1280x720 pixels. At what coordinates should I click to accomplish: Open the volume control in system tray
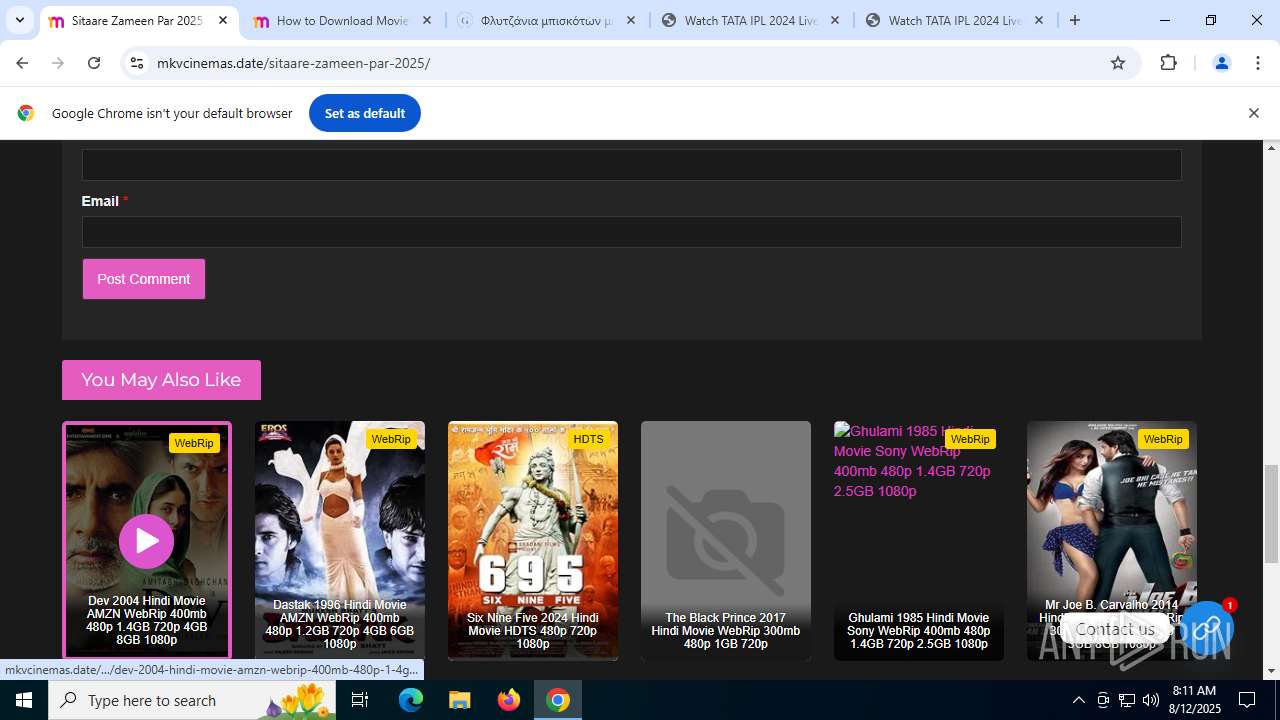coord(1150,700)
